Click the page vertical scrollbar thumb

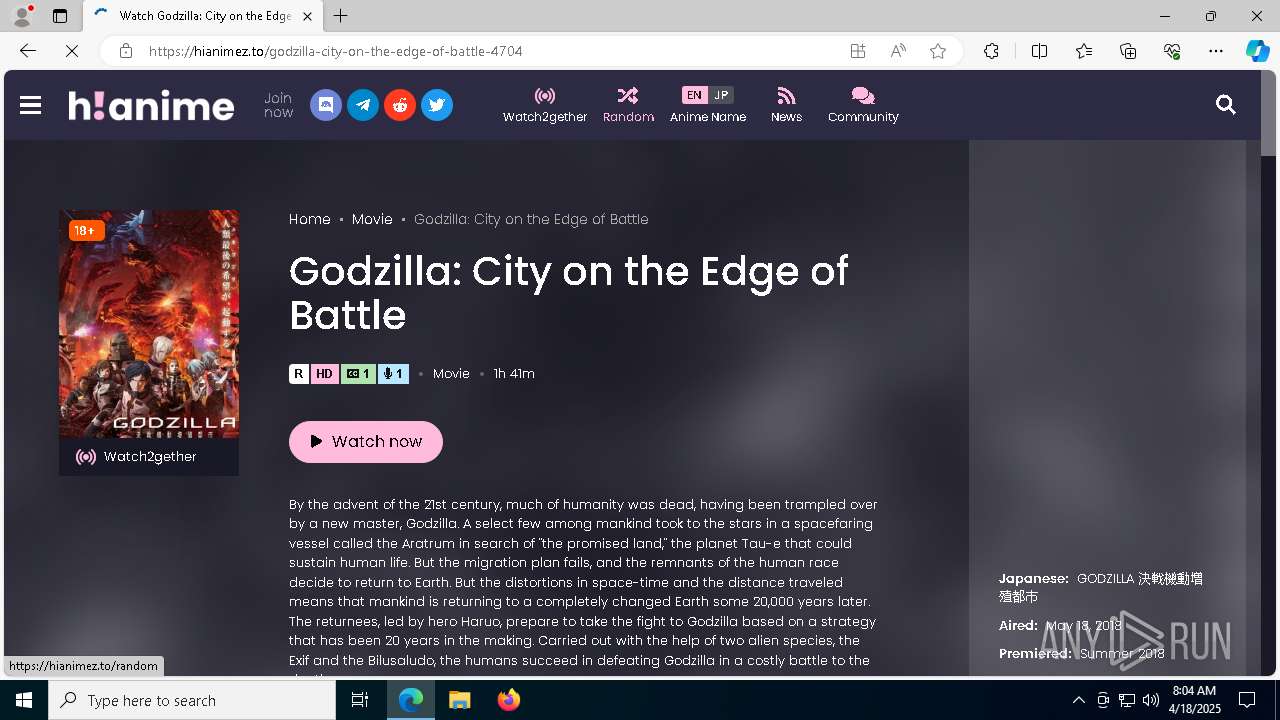1268,115
